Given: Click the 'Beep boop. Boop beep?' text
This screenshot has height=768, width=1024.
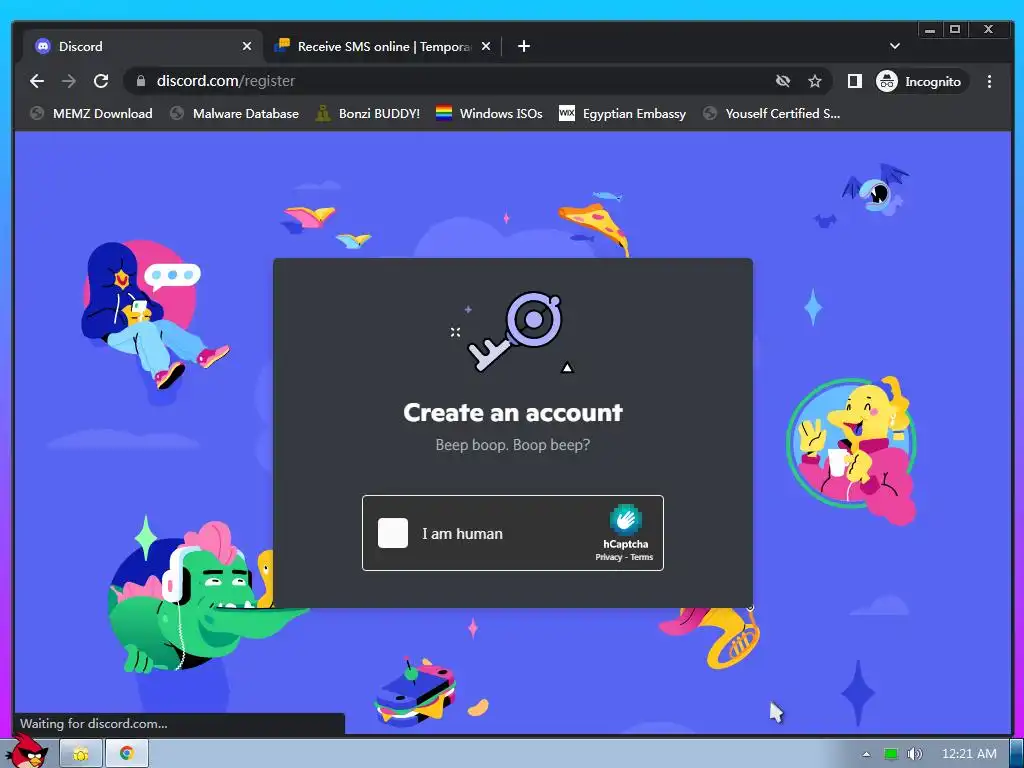Looking at the screenshot, I should point(513,445).
